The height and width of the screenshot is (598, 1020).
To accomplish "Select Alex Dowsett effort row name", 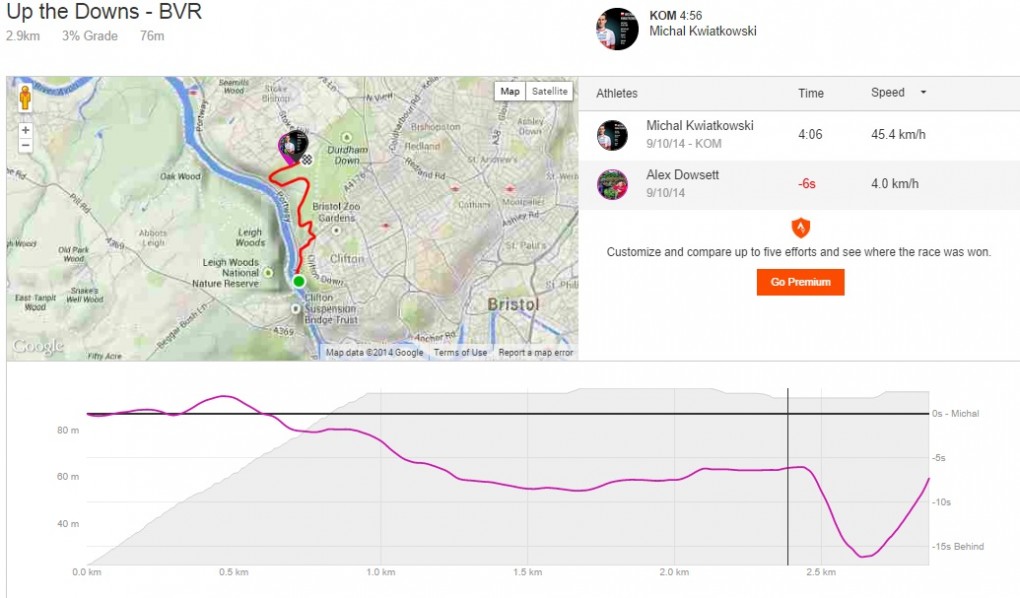I will 682,175.
